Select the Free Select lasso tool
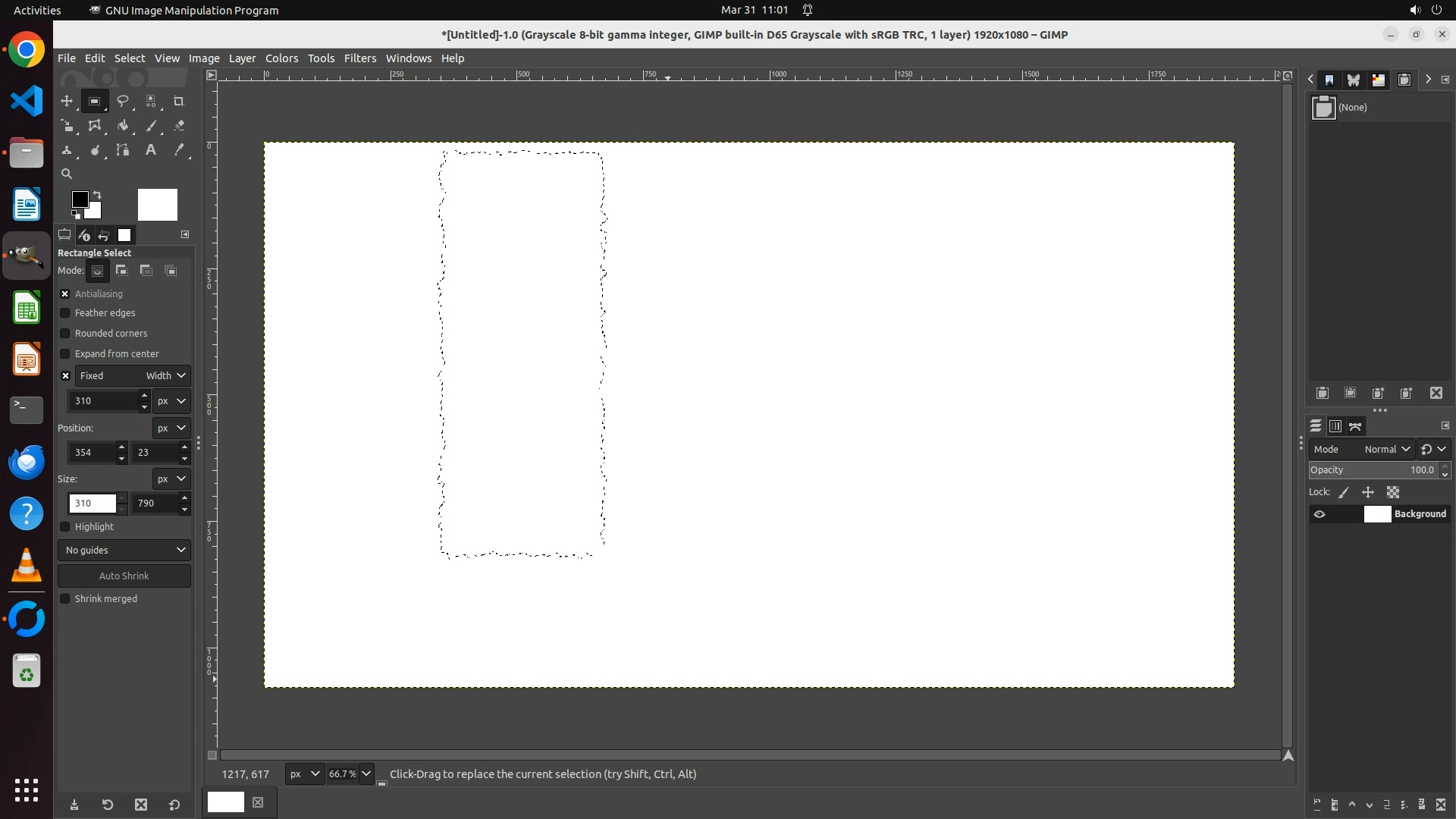The height and width of the screenshot is (819, 1456). pos(122,101)
